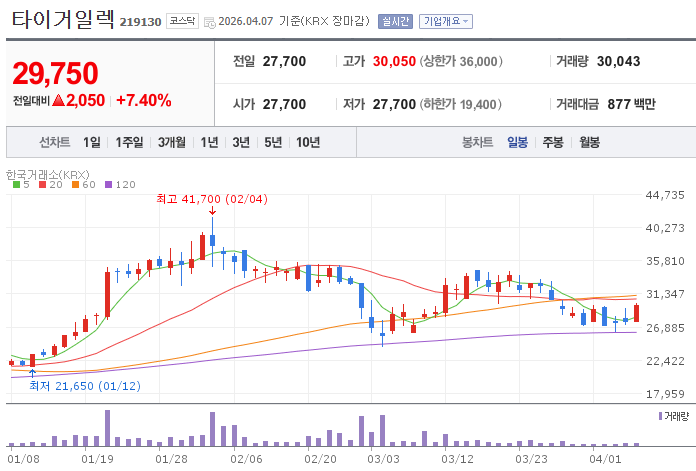Click the 실시간 button
This screenshot has height=471, width=696.
click(395, 21)
